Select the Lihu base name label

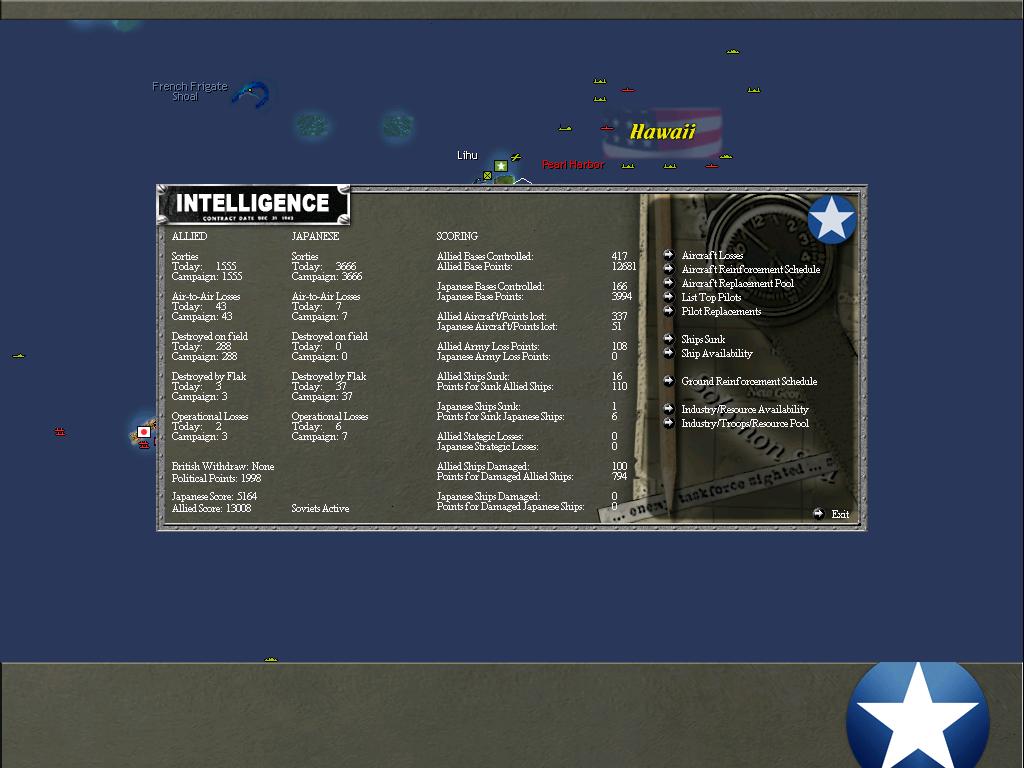(x=467, y=155)
